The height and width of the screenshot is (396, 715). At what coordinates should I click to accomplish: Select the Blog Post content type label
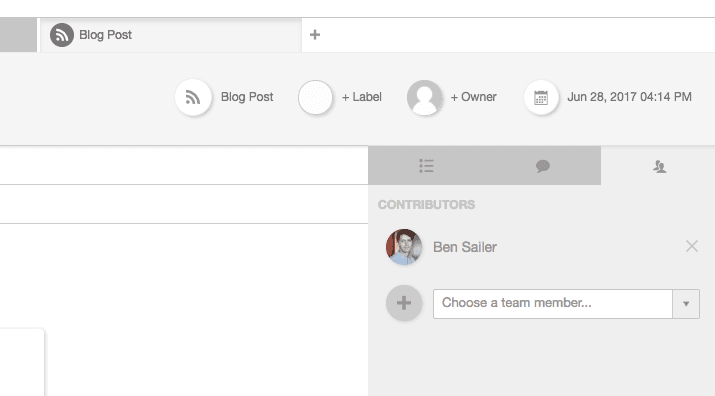(x=247, y=97)
